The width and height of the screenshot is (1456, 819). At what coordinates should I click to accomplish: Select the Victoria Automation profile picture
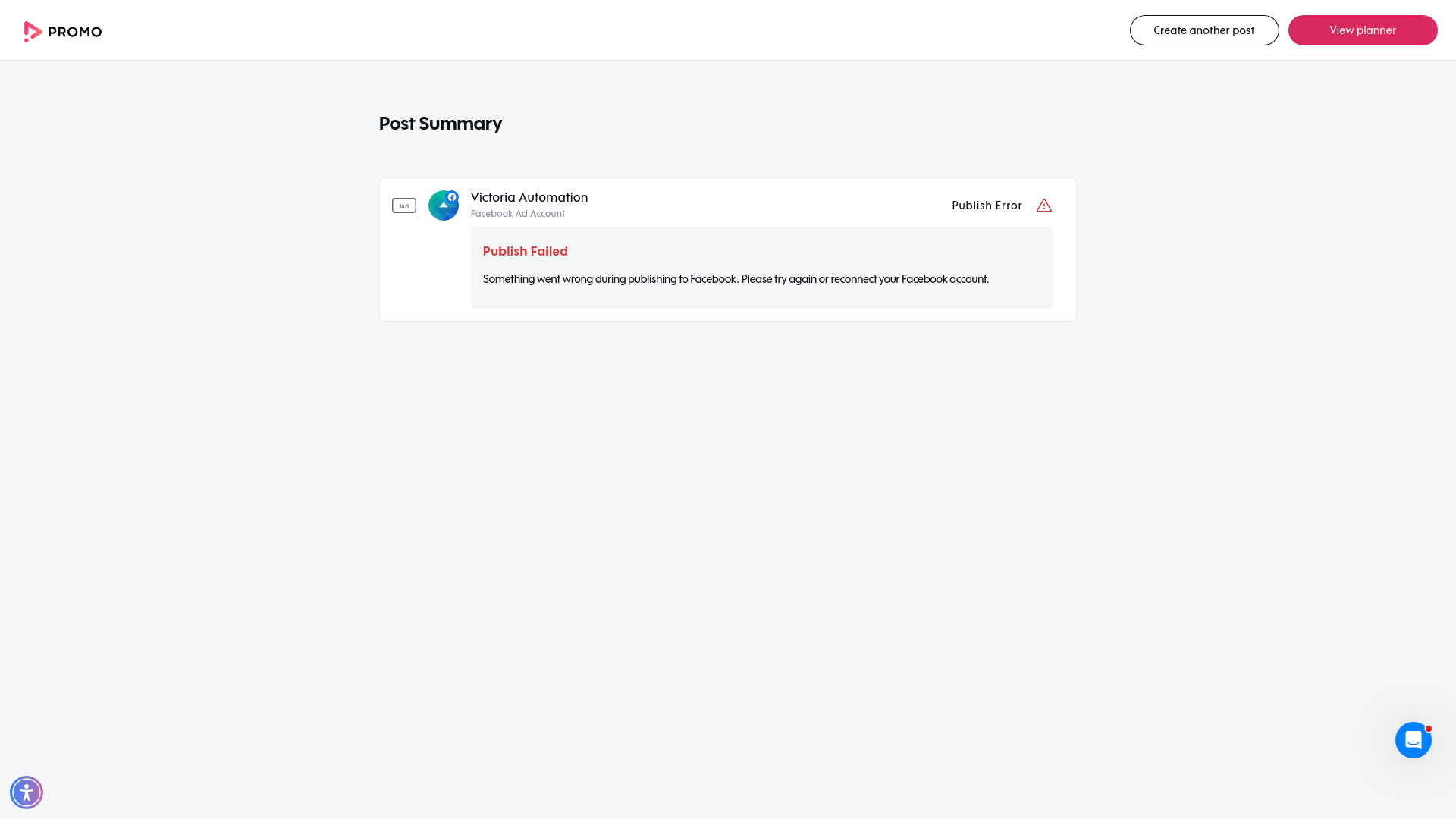pos(444,206)
